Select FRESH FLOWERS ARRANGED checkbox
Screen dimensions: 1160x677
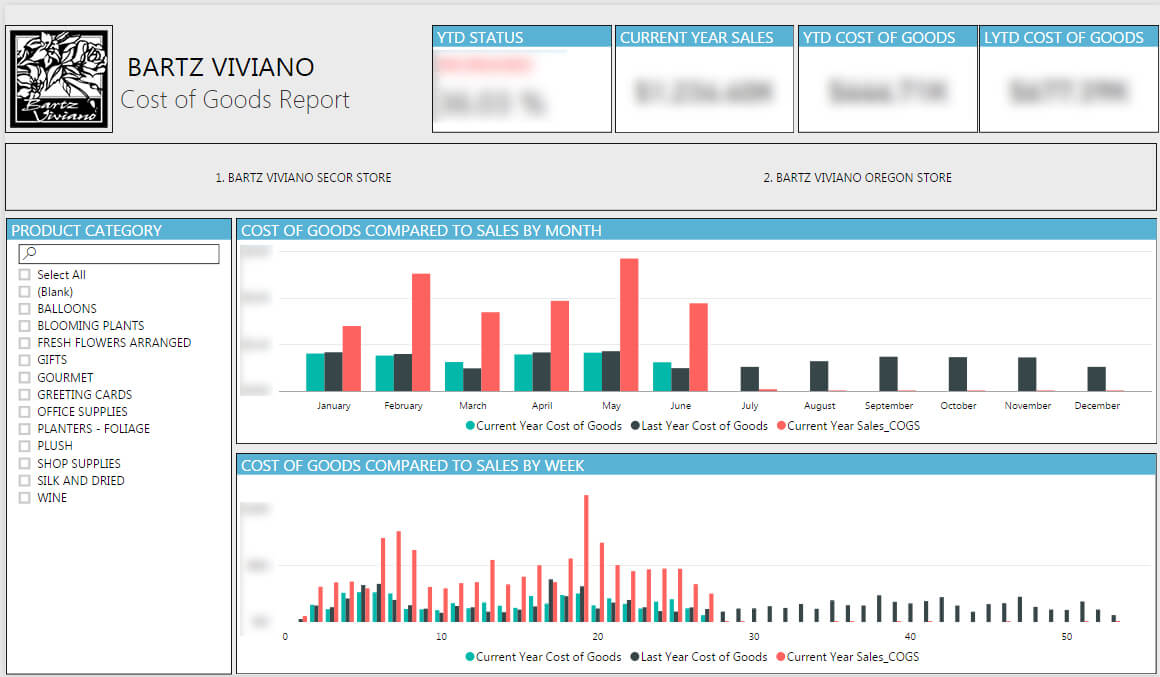(24, 343)
